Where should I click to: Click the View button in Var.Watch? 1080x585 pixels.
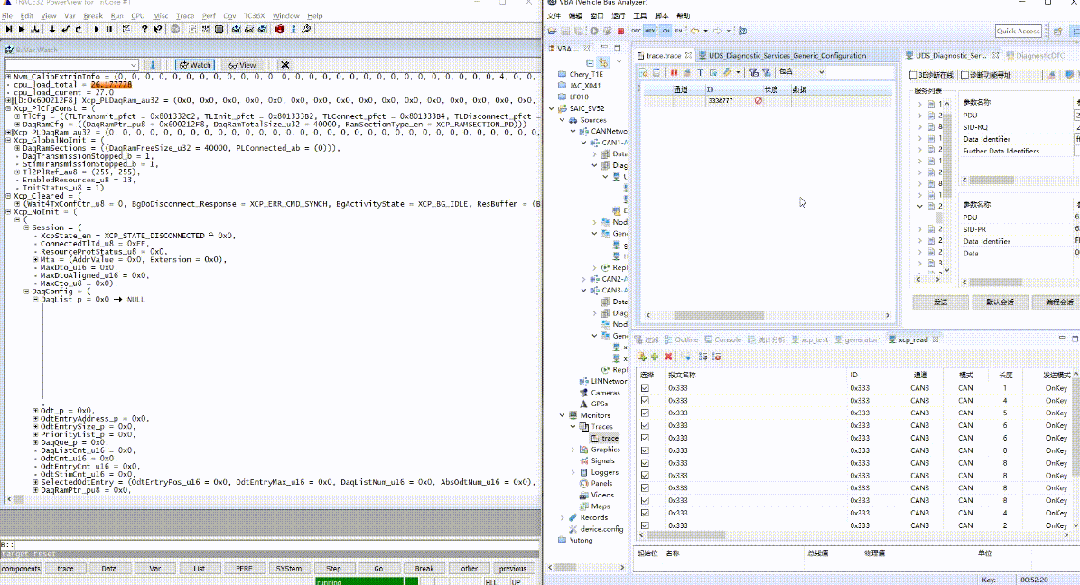coord(242,65)
